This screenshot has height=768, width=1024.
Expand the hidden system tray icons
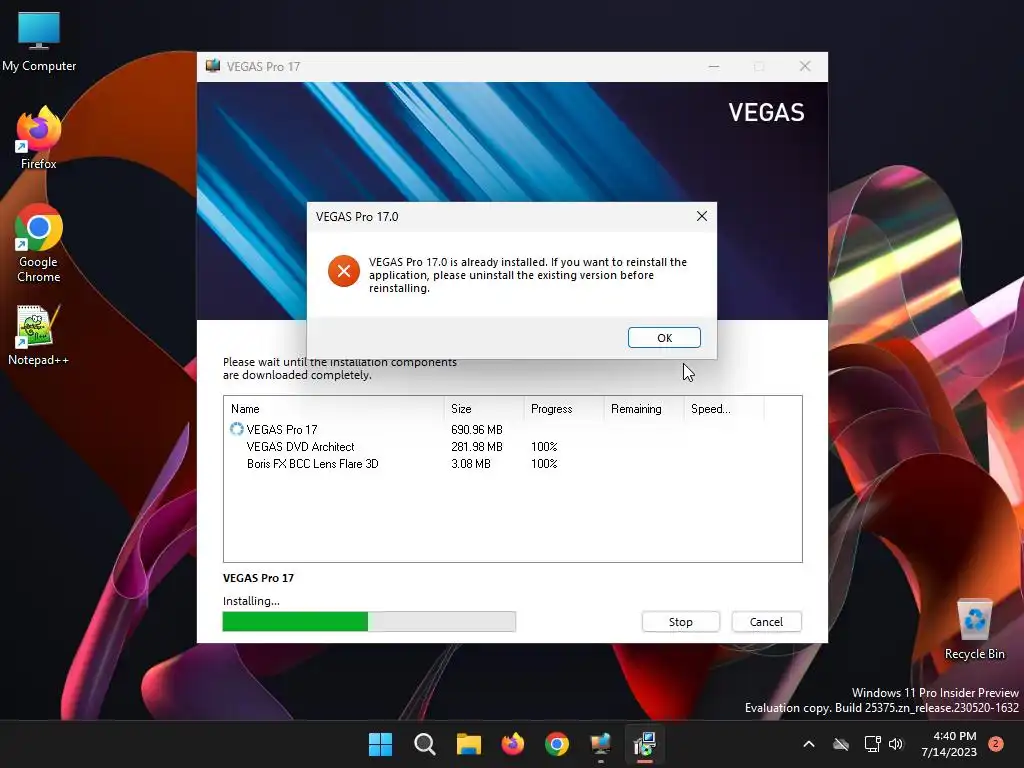coord(808,744)
